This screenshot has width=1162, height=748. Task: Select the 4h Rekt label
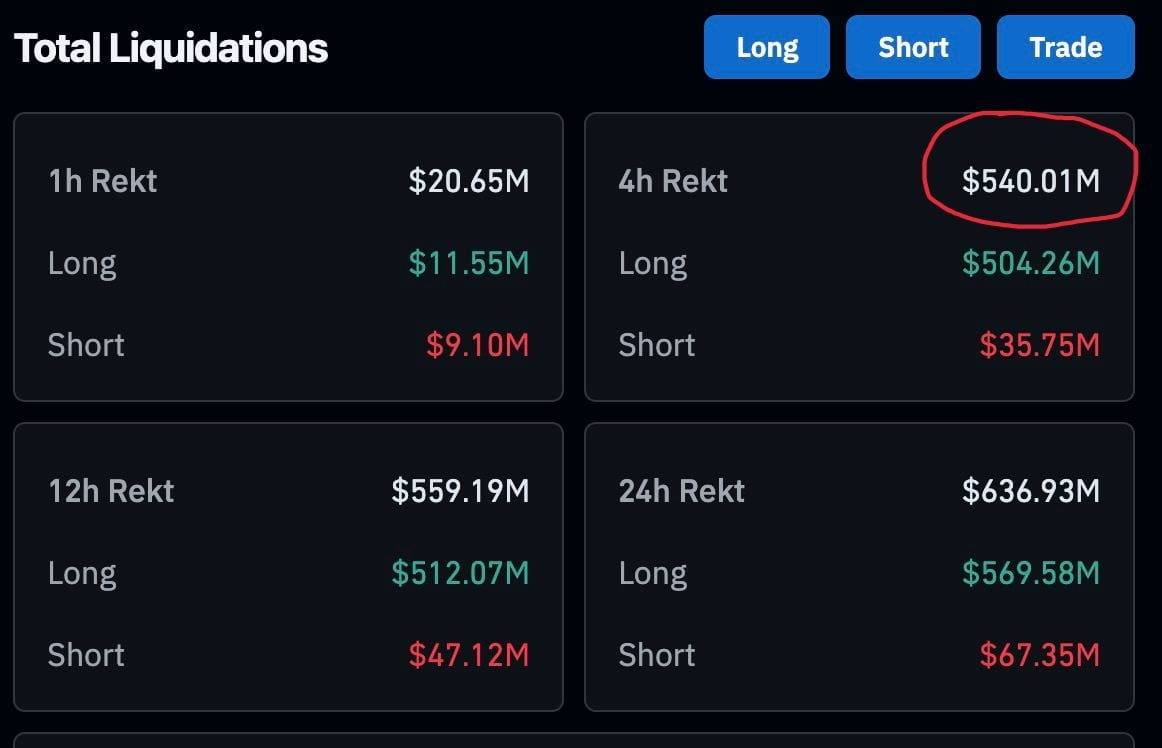[x=673, y=181]
